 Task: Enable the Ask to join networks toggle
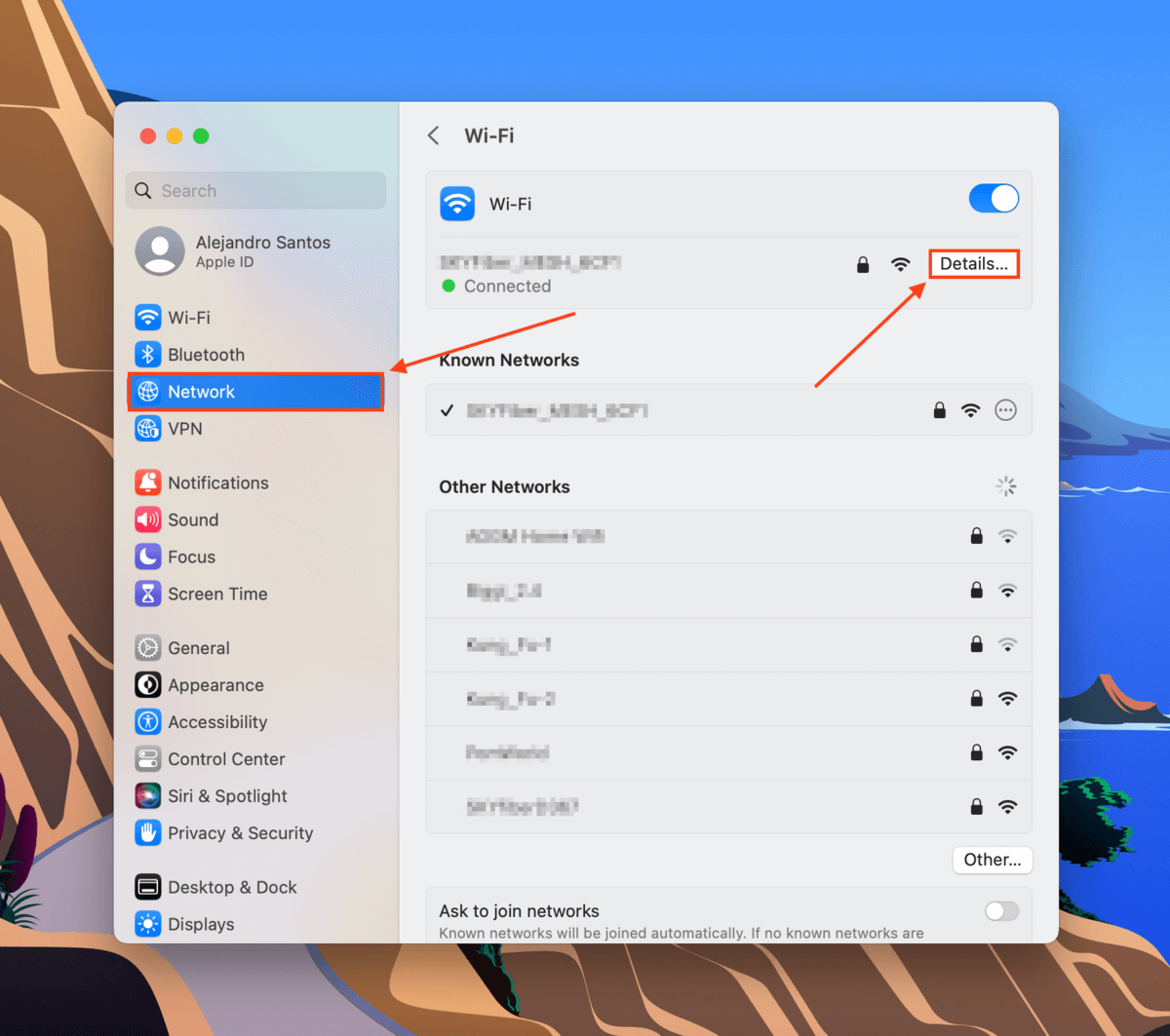(1001, 911)
